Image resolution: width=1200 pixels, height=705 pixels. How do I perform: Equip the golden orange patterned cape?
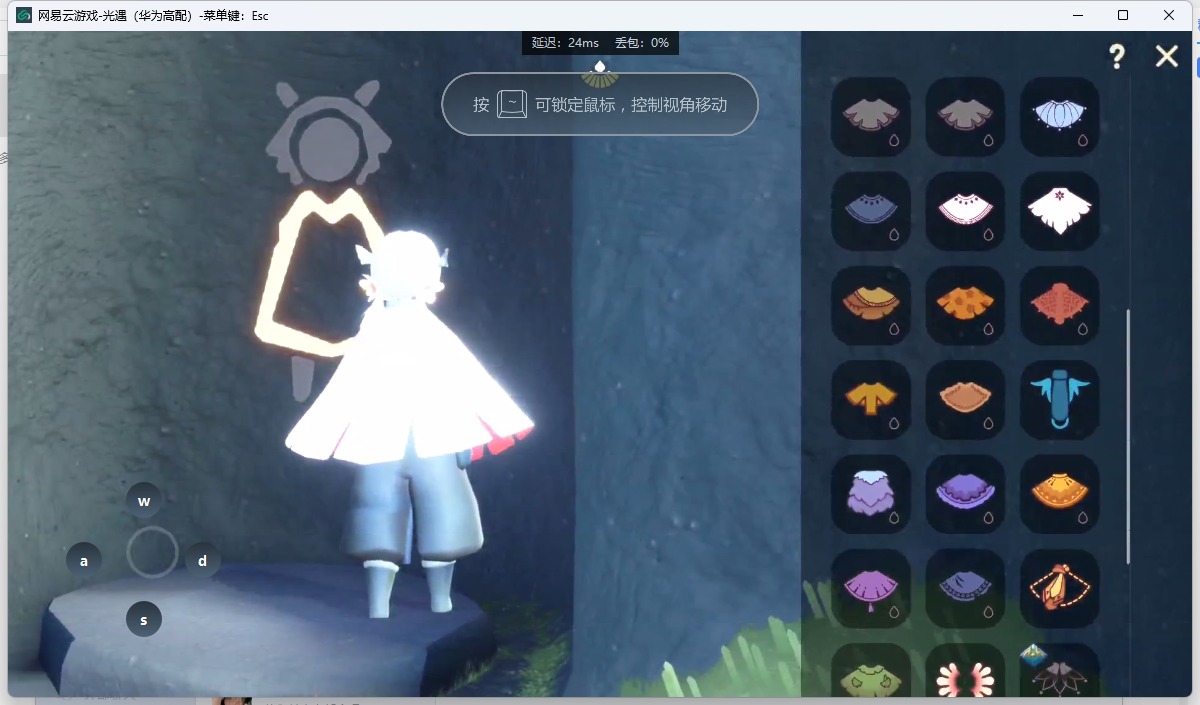click(x=1059, y=494)
